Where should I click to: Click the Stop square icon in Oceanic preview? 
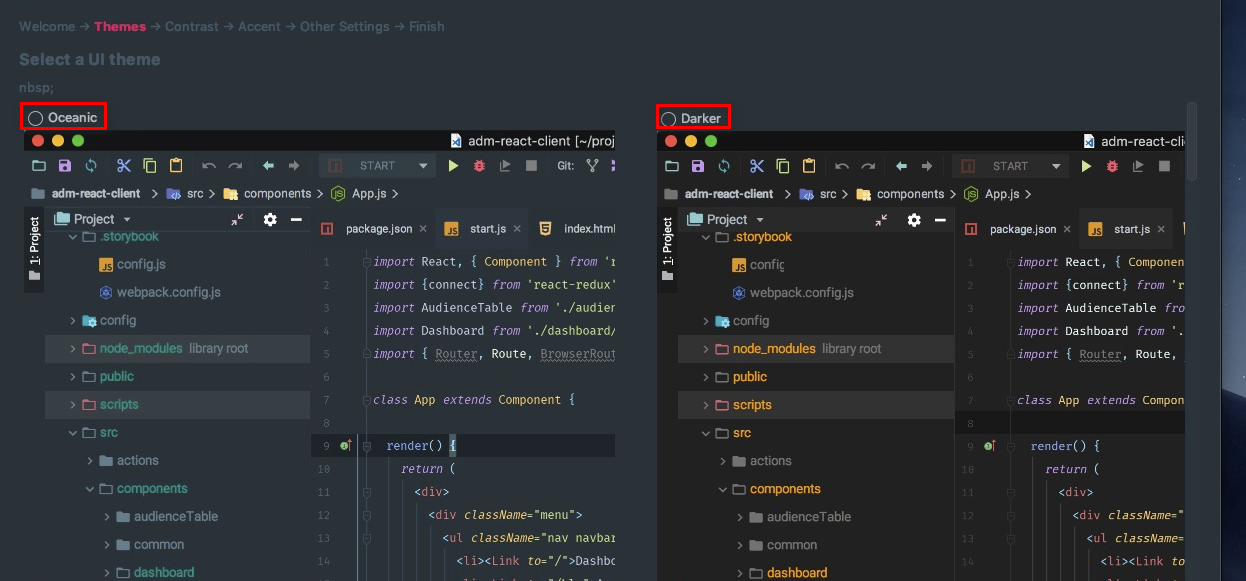[531, 166]
